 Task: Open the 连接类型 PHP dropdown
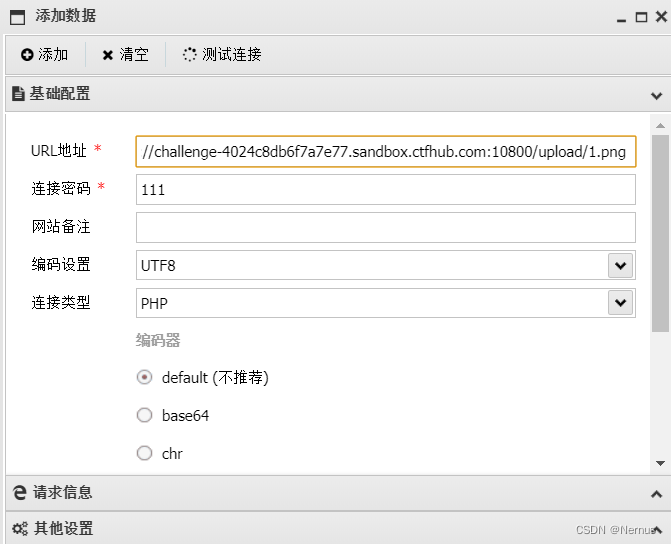(620, 303)
